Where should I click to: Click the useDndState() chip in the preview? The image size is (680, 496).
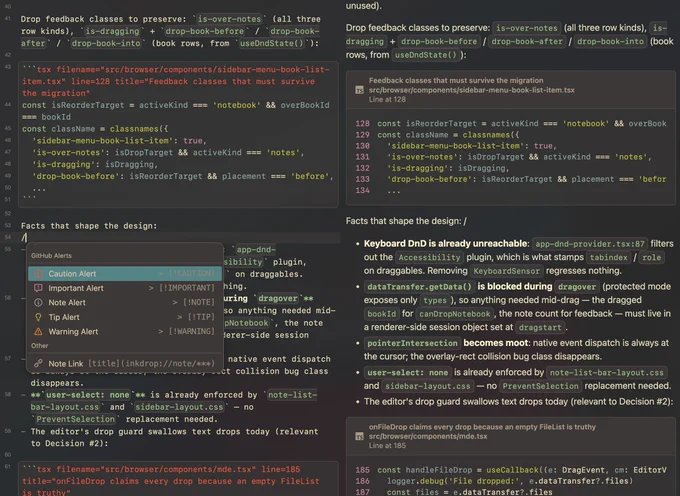click(425, 55)
